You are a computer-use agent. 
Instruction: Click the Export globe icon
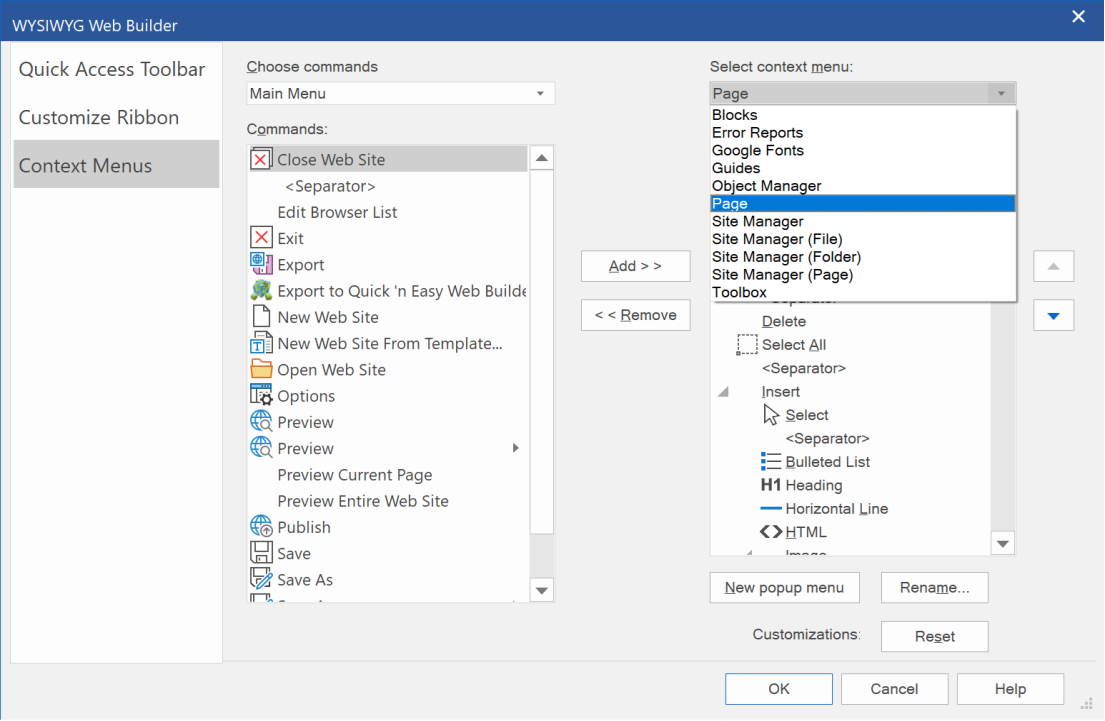click(x=261, y=265)
